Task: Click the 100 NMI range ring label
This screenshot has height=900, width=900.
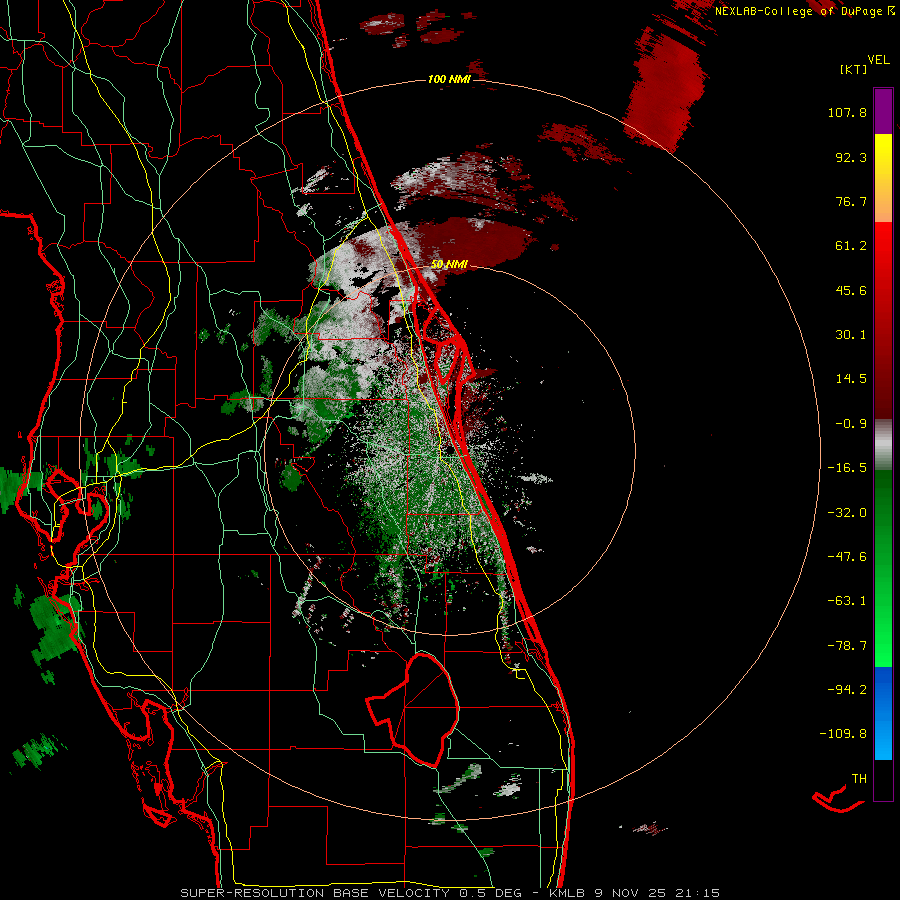Action: click(x=449, y=79)
